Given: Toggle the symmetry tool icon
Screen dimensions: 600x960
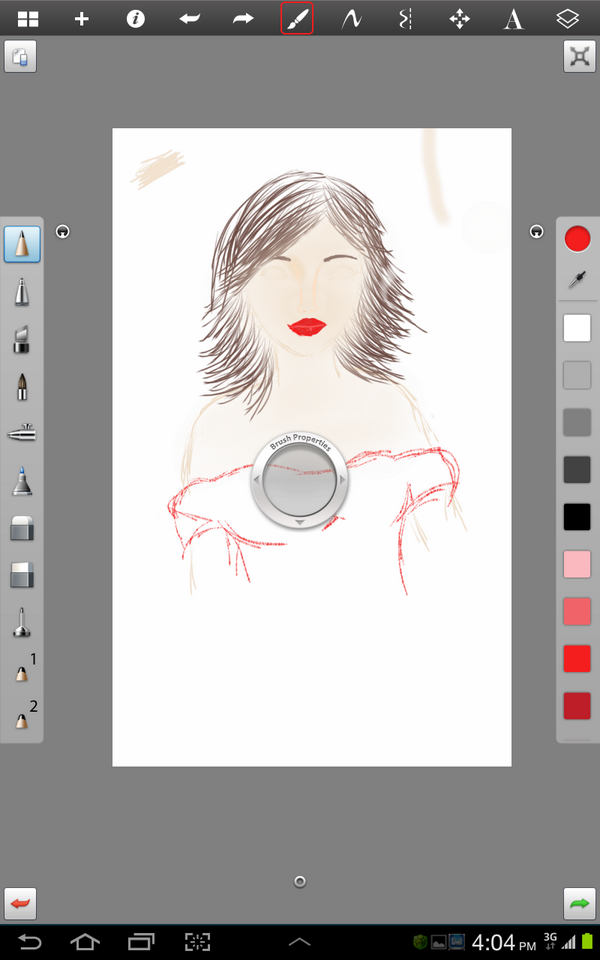Looking at the screenshot, I should [x=405, y=19].
